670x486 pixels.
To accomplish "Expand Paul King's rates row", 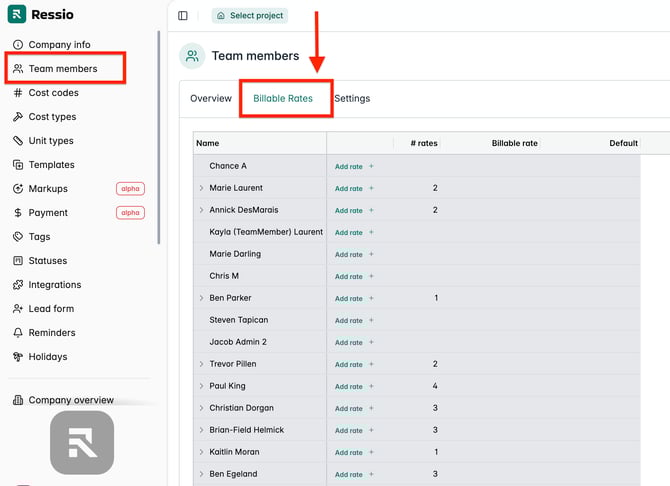I will coord(201,386).
